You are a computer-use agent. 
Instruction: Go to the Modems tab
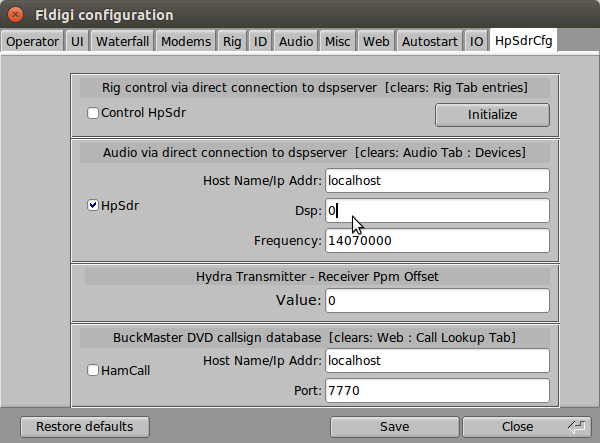point(186,41)
